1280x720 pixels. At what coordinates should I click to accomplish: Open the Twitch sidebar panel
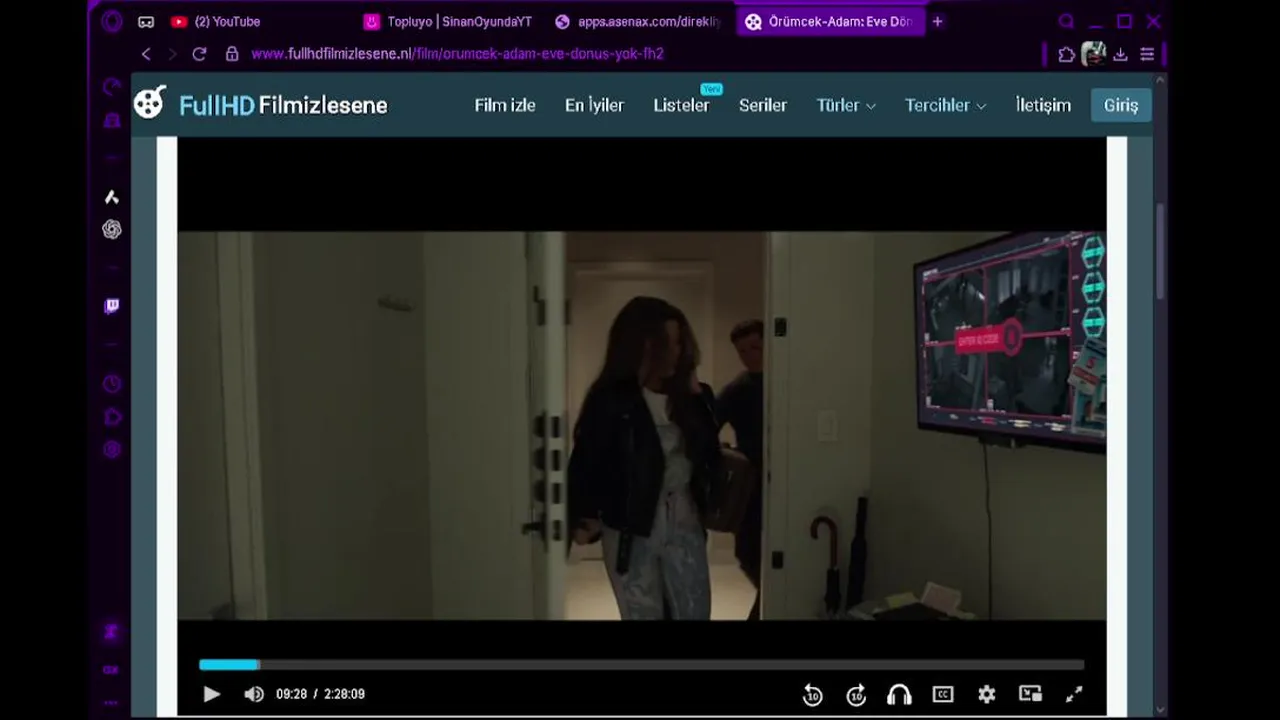(112, 306)
